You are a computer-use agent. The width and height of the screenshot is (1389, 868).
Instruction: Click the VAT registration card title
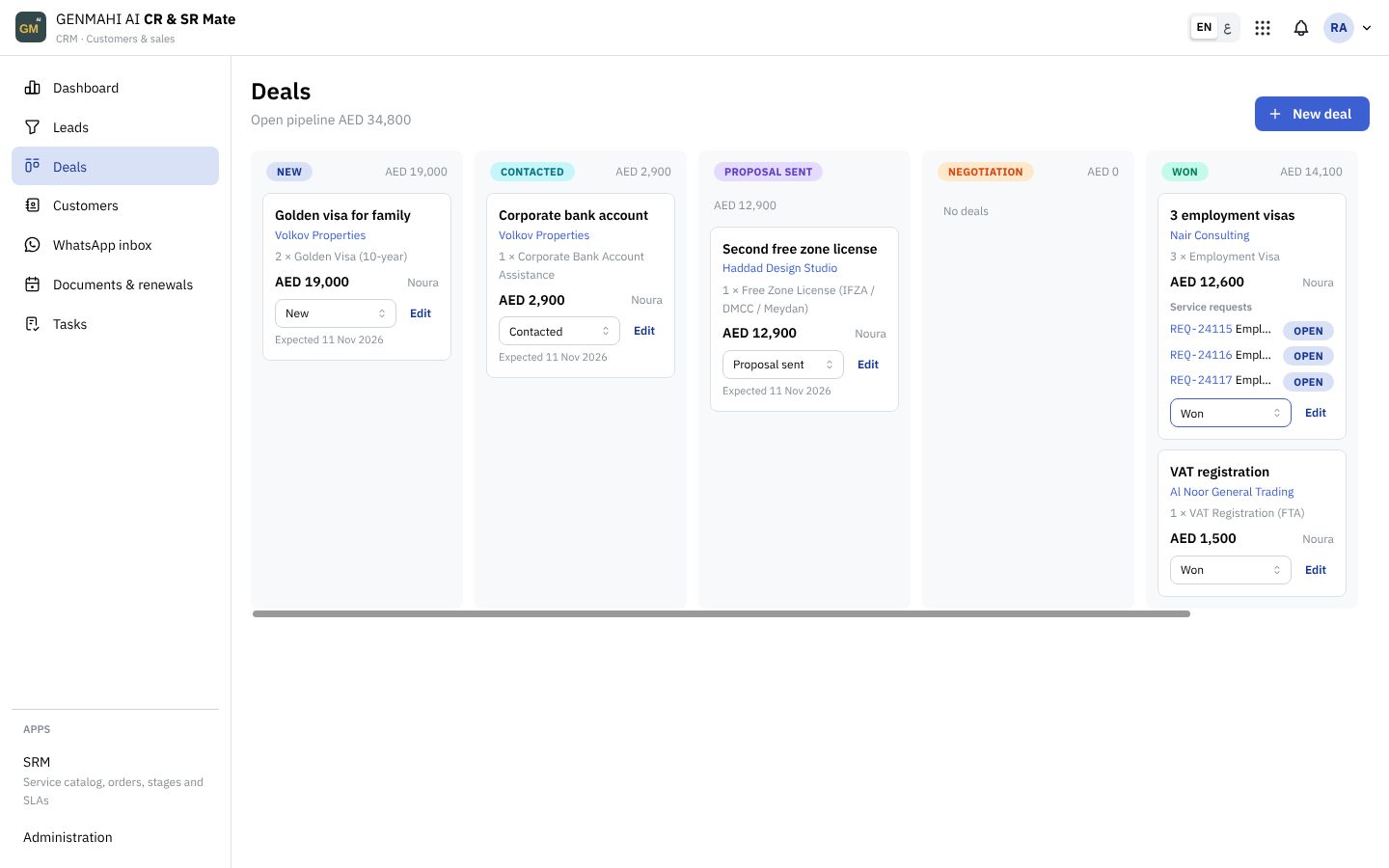coord(1219,472)
